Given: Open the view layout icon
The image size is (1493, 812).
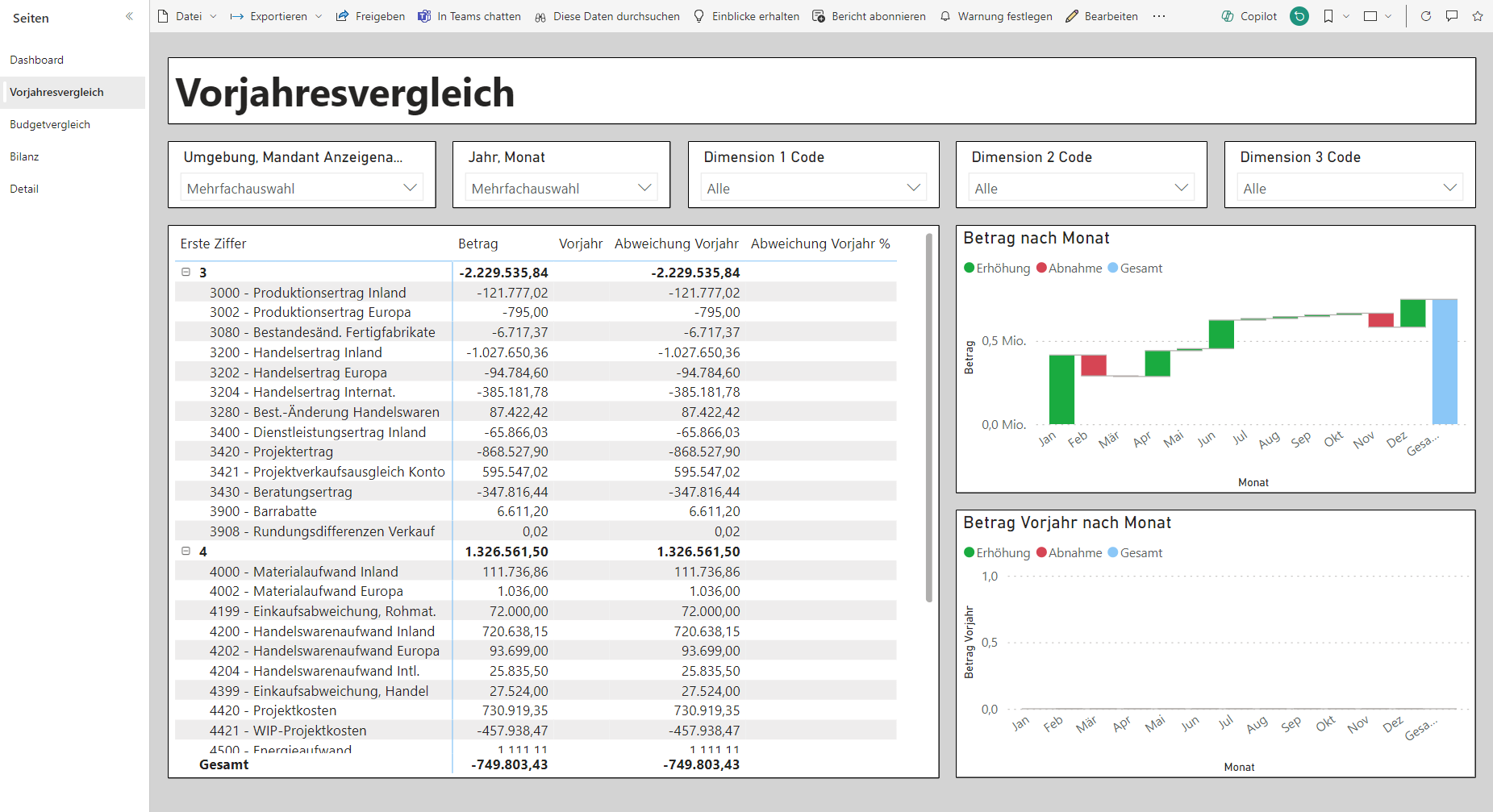Looking at the screenshot, I should pyautogui.click(x=1370, y=16).
